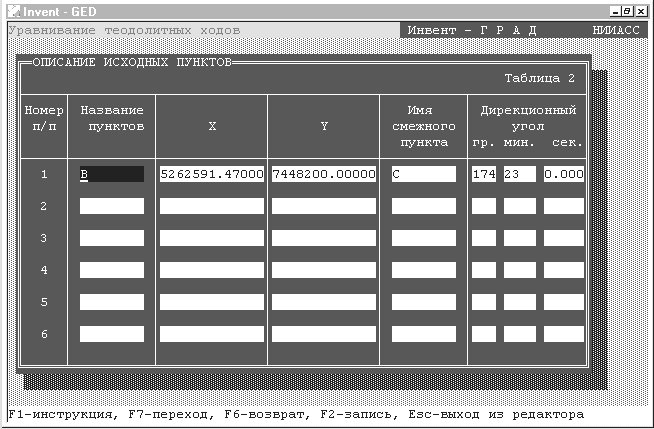Click the degrees field in row 5

pyautogui.click(x=484, y=302)
